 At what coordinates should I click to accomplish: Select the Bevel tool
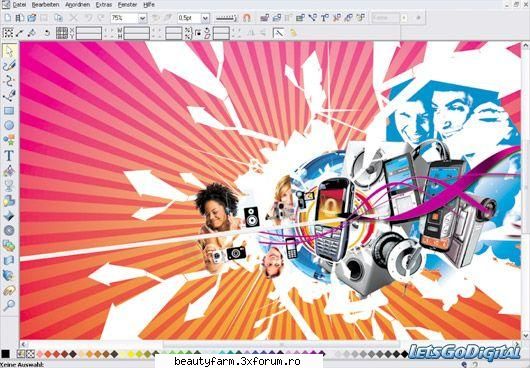point(9,216)
